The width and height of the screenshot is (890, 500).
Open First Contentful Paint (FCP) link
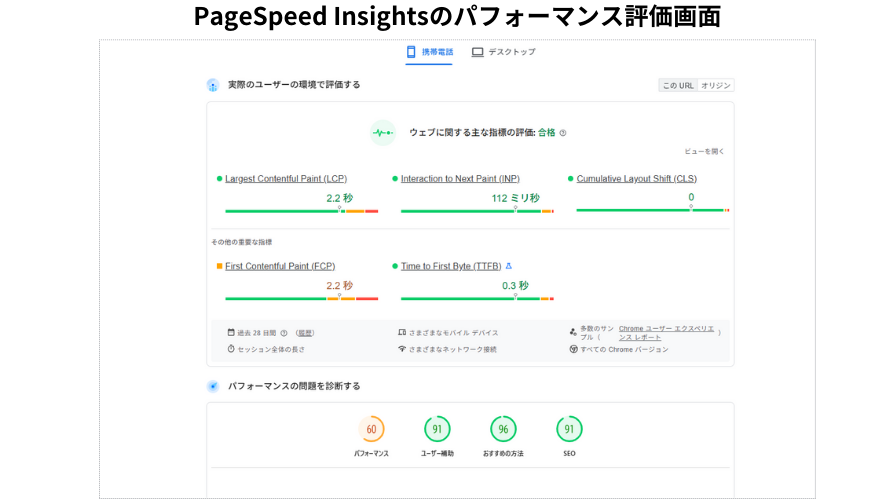(280, 266)
